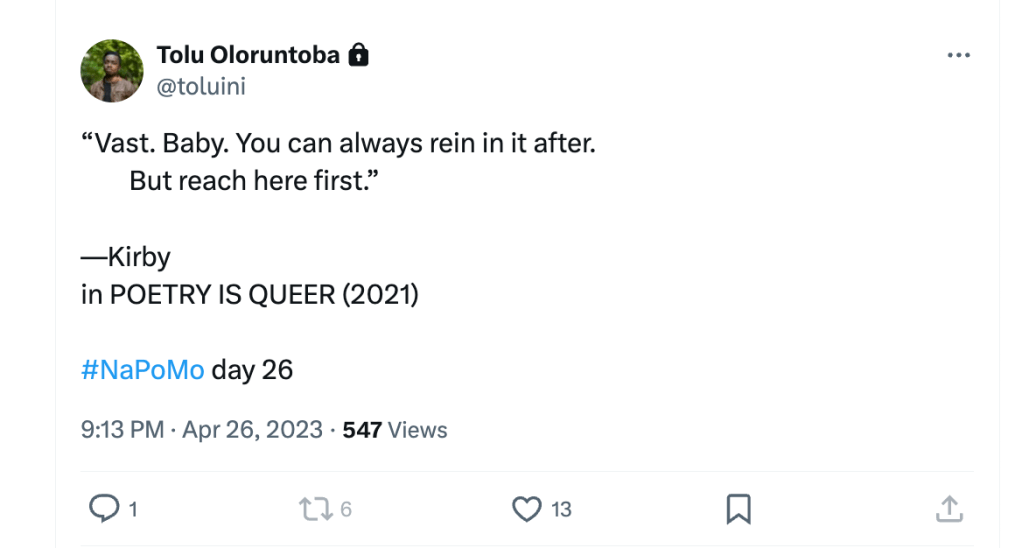This screenshot has height=548, width=1022.
Task: View the 547 Views analytics
Action: click(x=395, y=430)
